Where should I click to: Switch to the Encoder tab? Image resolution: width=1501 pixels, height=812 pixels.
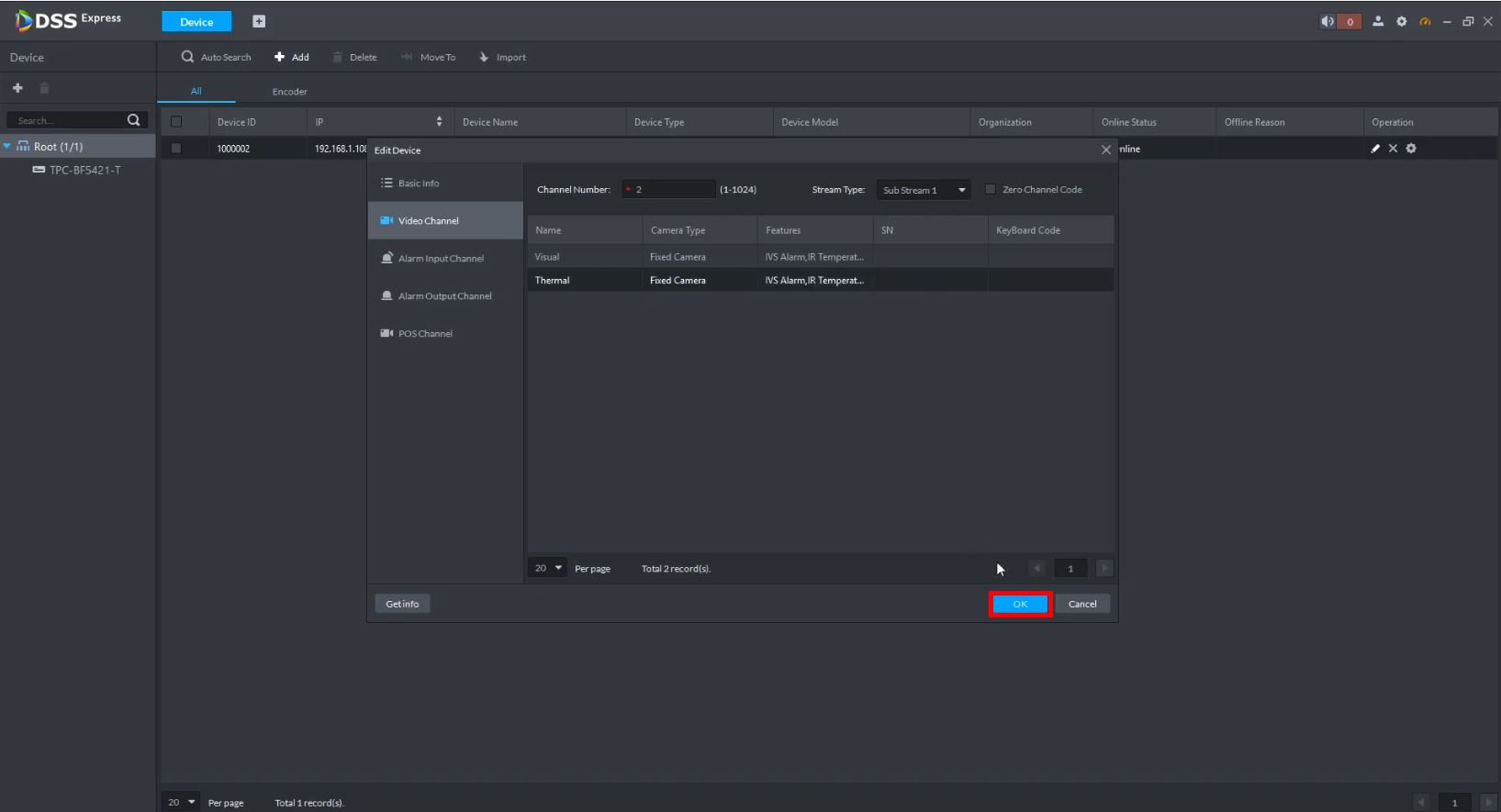(289, 92)
